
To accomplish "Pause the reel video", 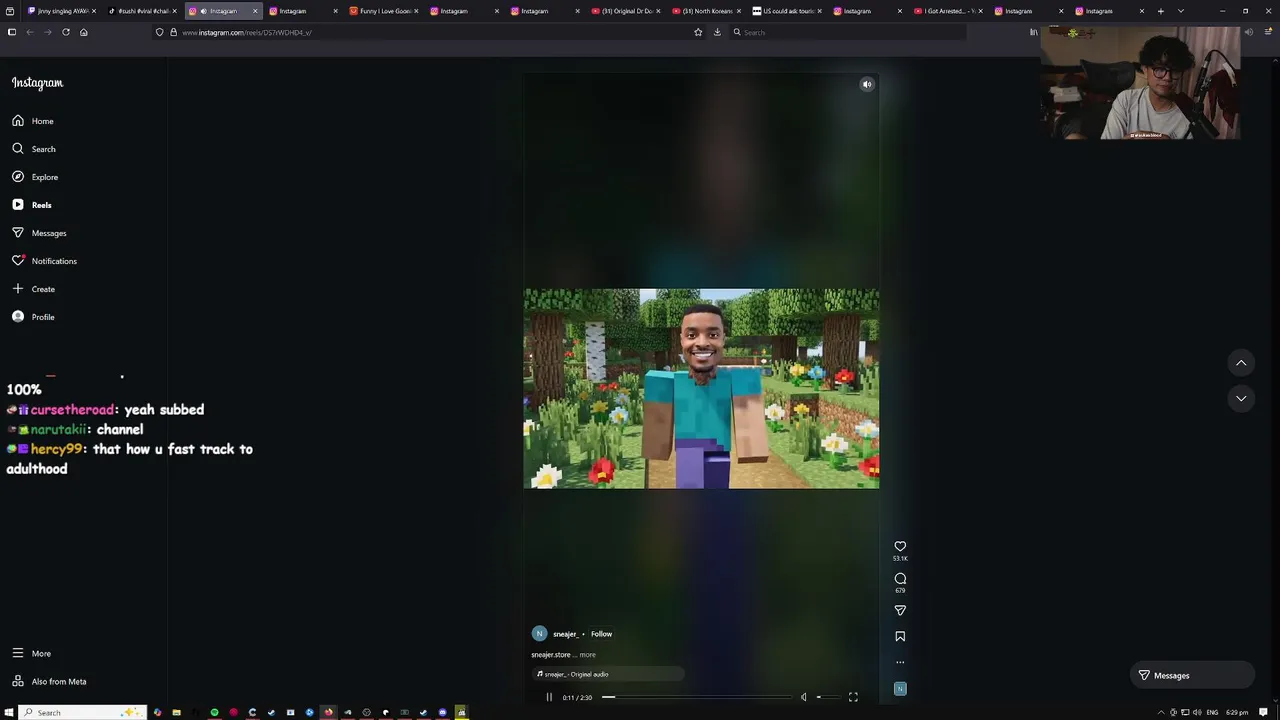I will point(549,697).
